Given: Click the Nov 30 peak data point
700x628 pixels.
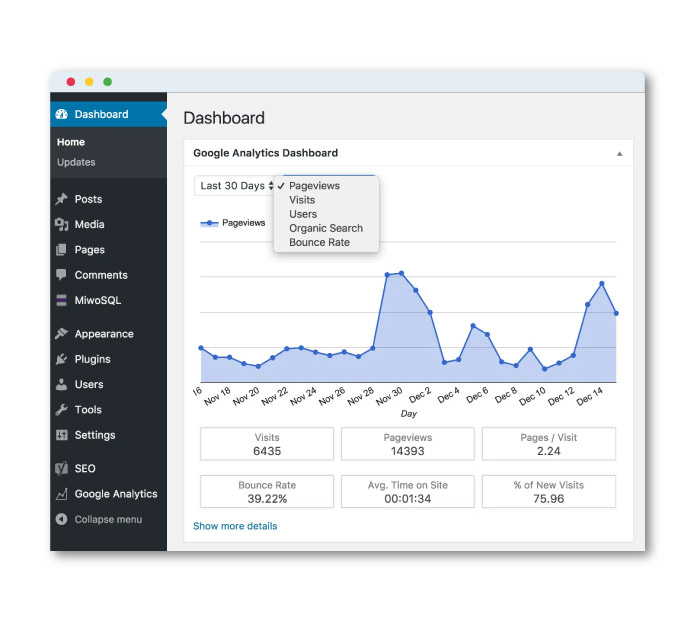Looking at the screenshot, I should click(x=401, y=273).
